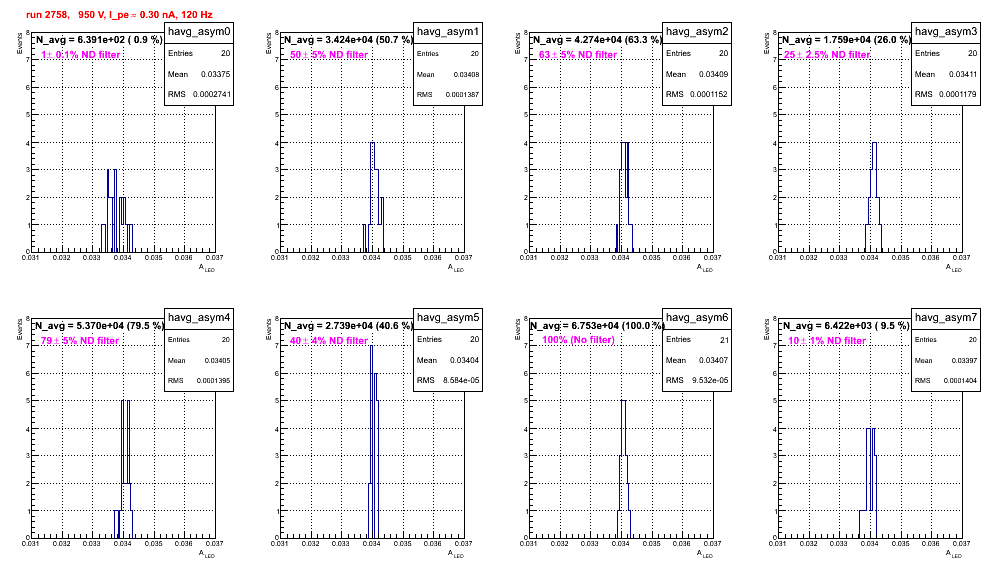The height and width of the screenshot is (572, 996).
Task: Select the havg_asym3 stats box title
Action: tap(946, 31)
